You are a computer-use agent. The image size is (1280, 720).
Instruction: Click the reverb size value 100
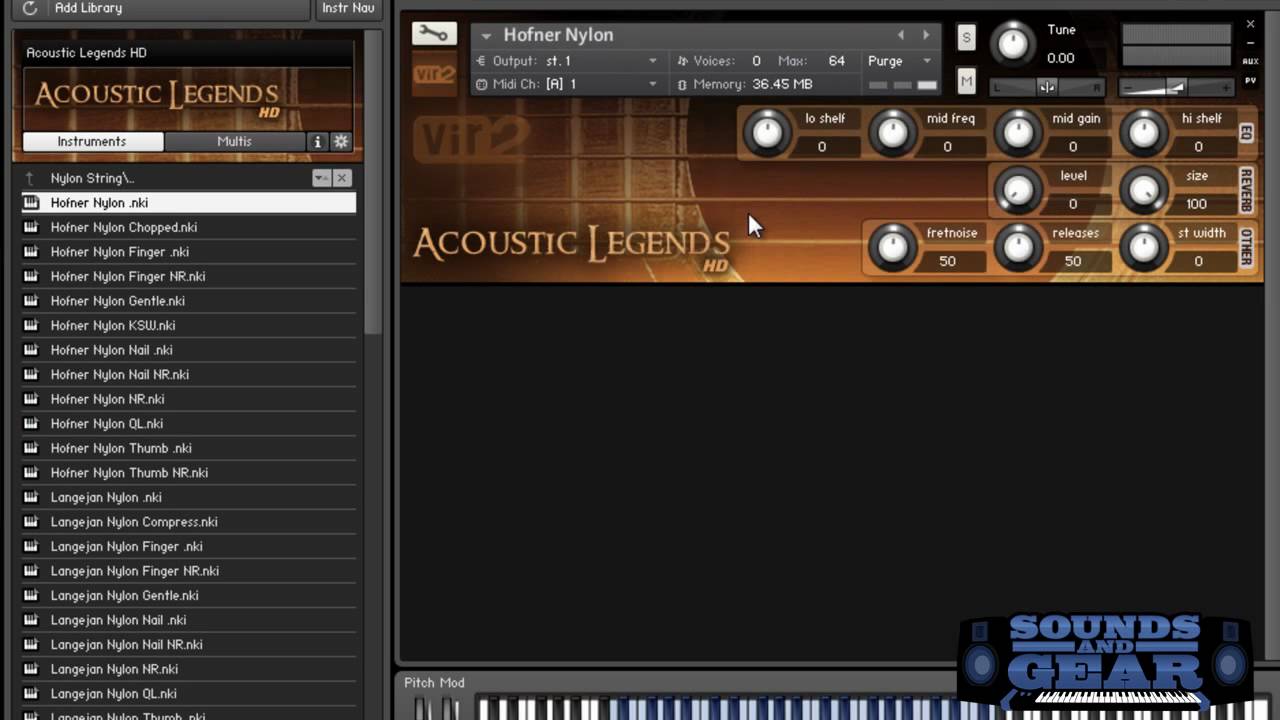click(1197, 204)
